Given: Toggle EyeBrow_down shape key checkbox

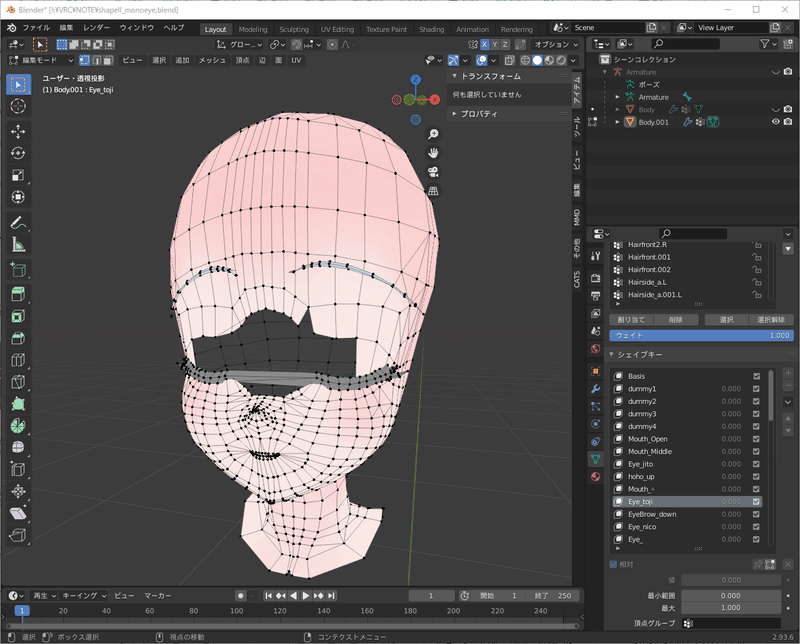Looking at the screenshot, I should pyautogui.click(x=756, y=514).
